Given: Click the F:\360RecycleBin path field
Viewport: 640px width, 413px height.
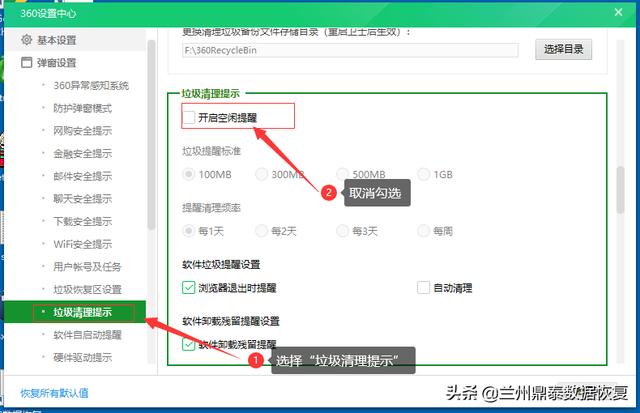Looking at the screenshot, I should [350, 51].
